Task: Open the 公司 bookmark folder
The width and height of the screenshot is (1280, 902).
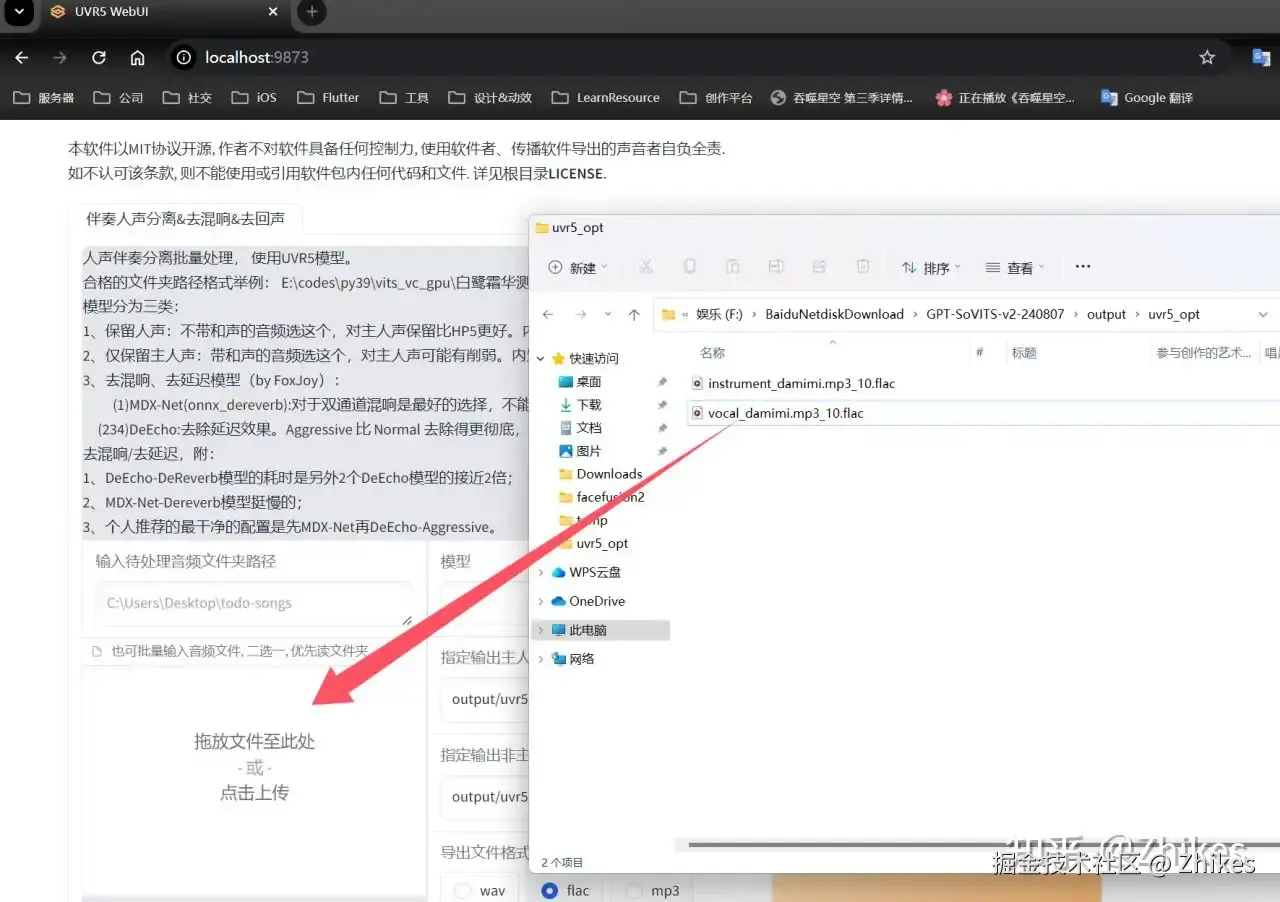Action: (118, 98)
